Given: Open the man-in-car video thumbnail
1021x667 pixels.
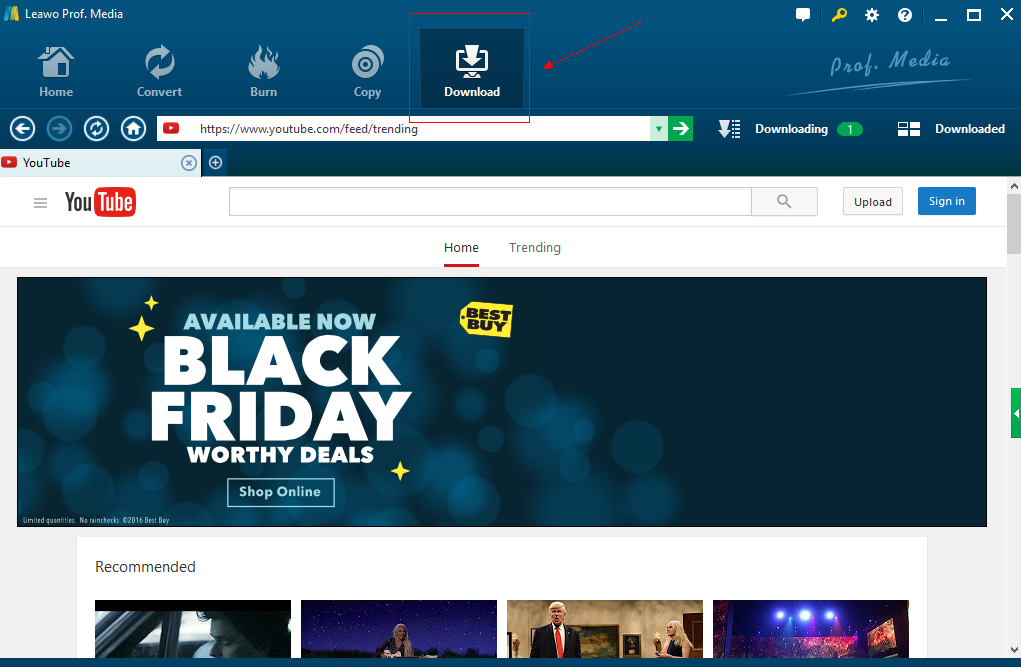Looking at the screenshot, I should click(x=193, y=629).
